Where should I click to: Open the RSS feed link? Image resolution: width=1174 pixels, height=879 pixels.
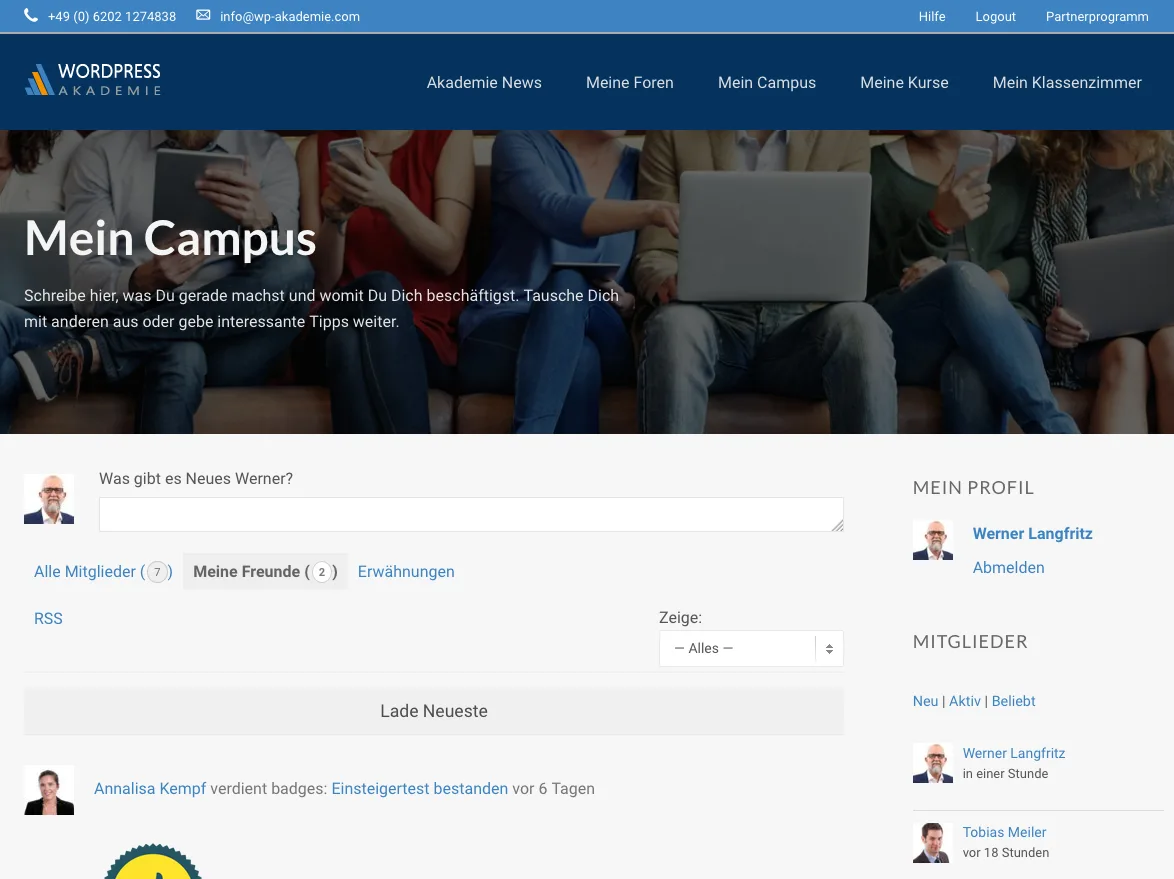pyautogui.click(x=48, y=618)
